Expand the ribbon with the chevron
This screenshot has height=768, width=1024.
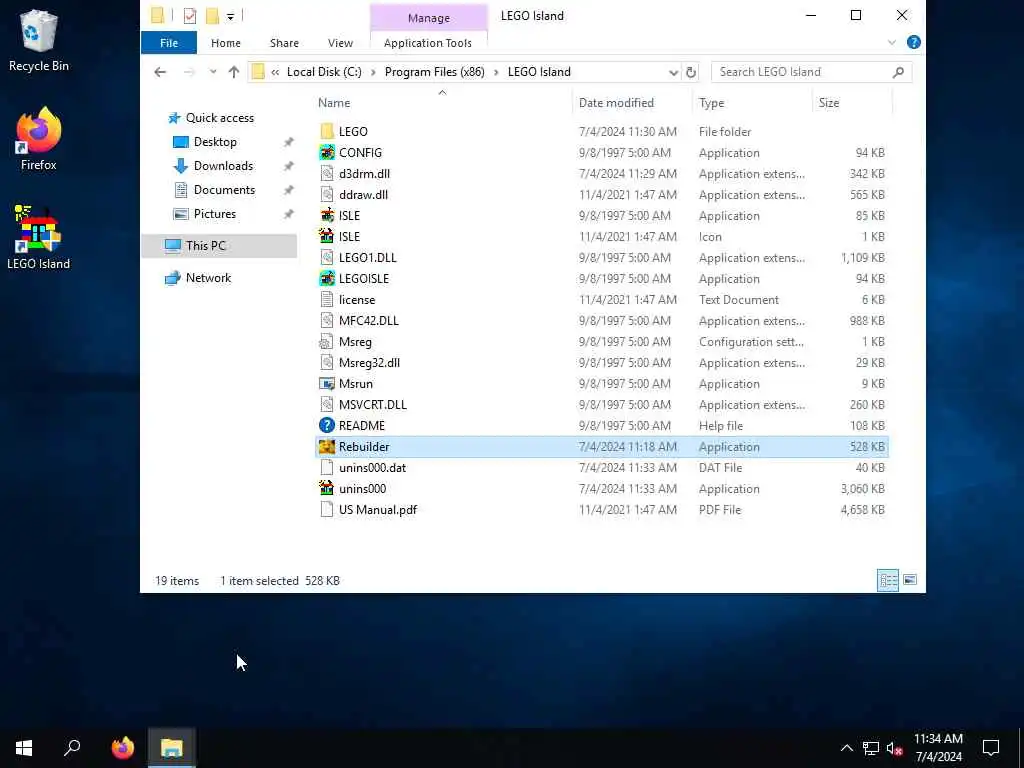point(891,43)
